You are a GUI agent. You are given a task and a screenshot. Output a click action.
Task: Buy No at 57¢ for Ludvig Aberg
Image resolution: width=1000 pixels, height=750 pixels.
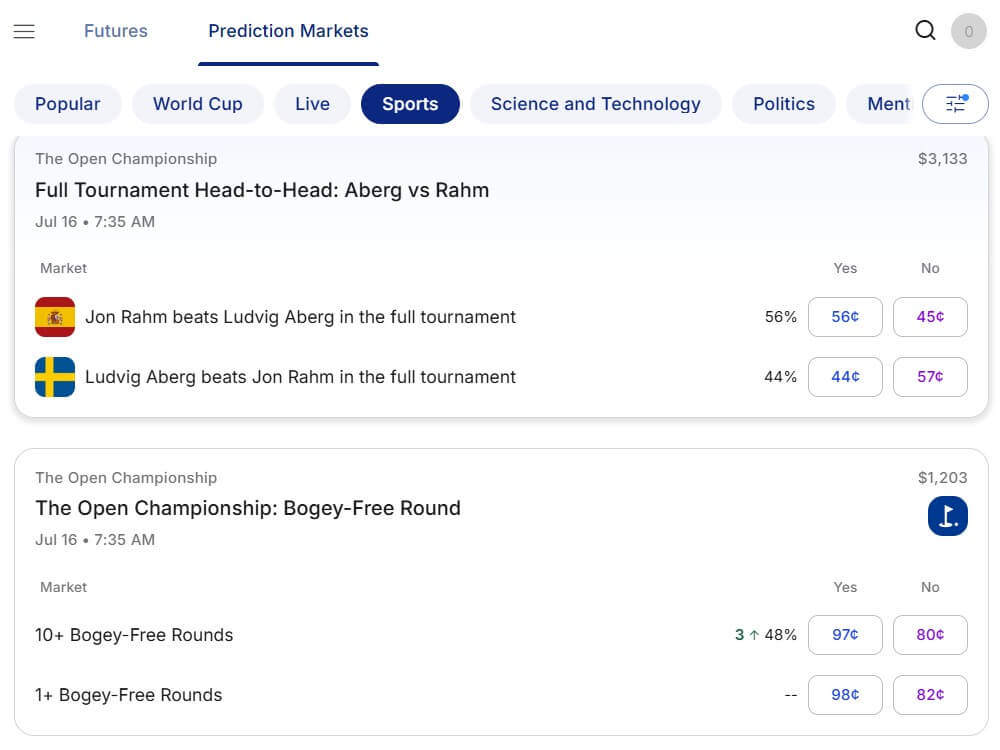click(x=930, y=377)
